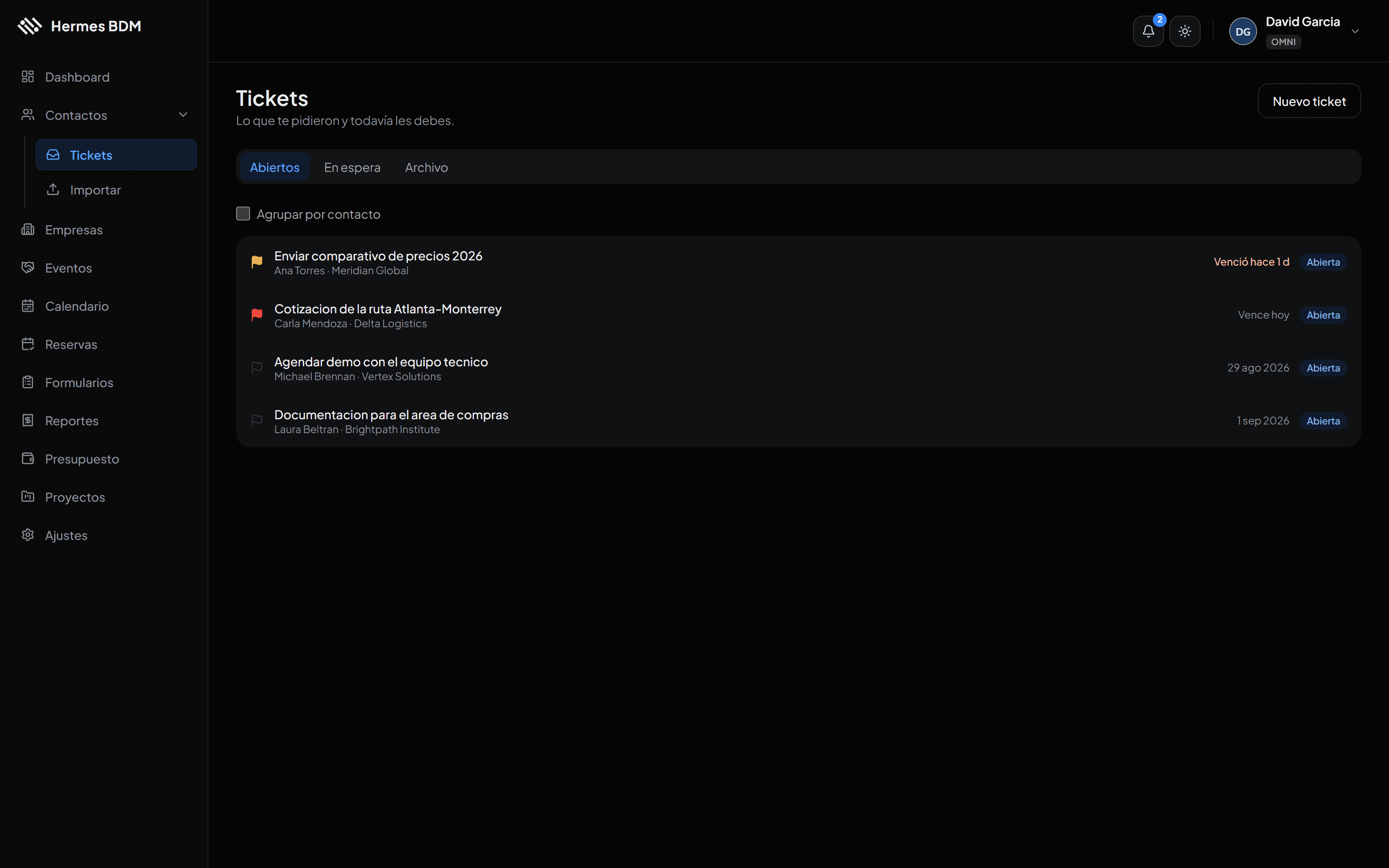Click the Nuevo ticket button
The width and height of the screenshot is (1389, 868).
pyautogui.click(x=1309, y=101)
